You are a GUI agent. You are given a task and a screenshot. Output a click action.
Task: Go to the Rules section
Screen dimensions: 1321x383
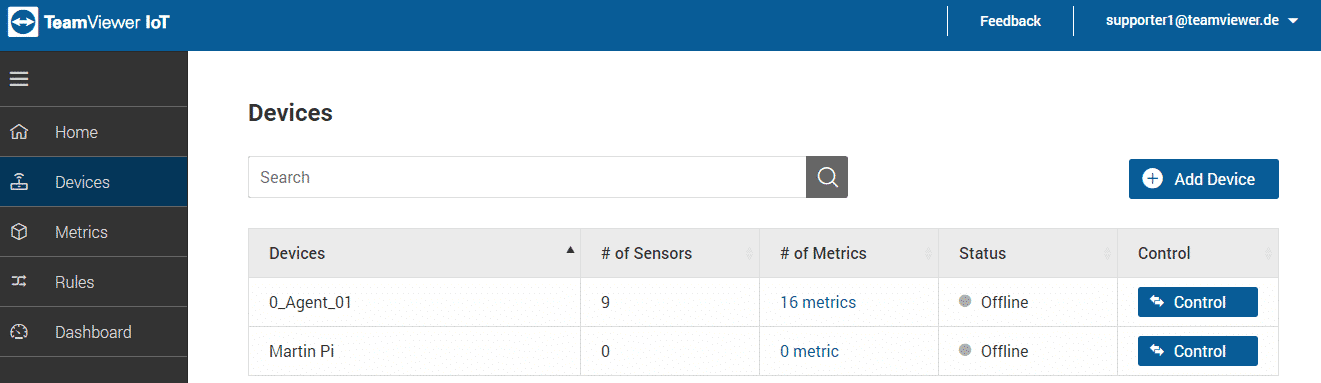click(94, 282)
